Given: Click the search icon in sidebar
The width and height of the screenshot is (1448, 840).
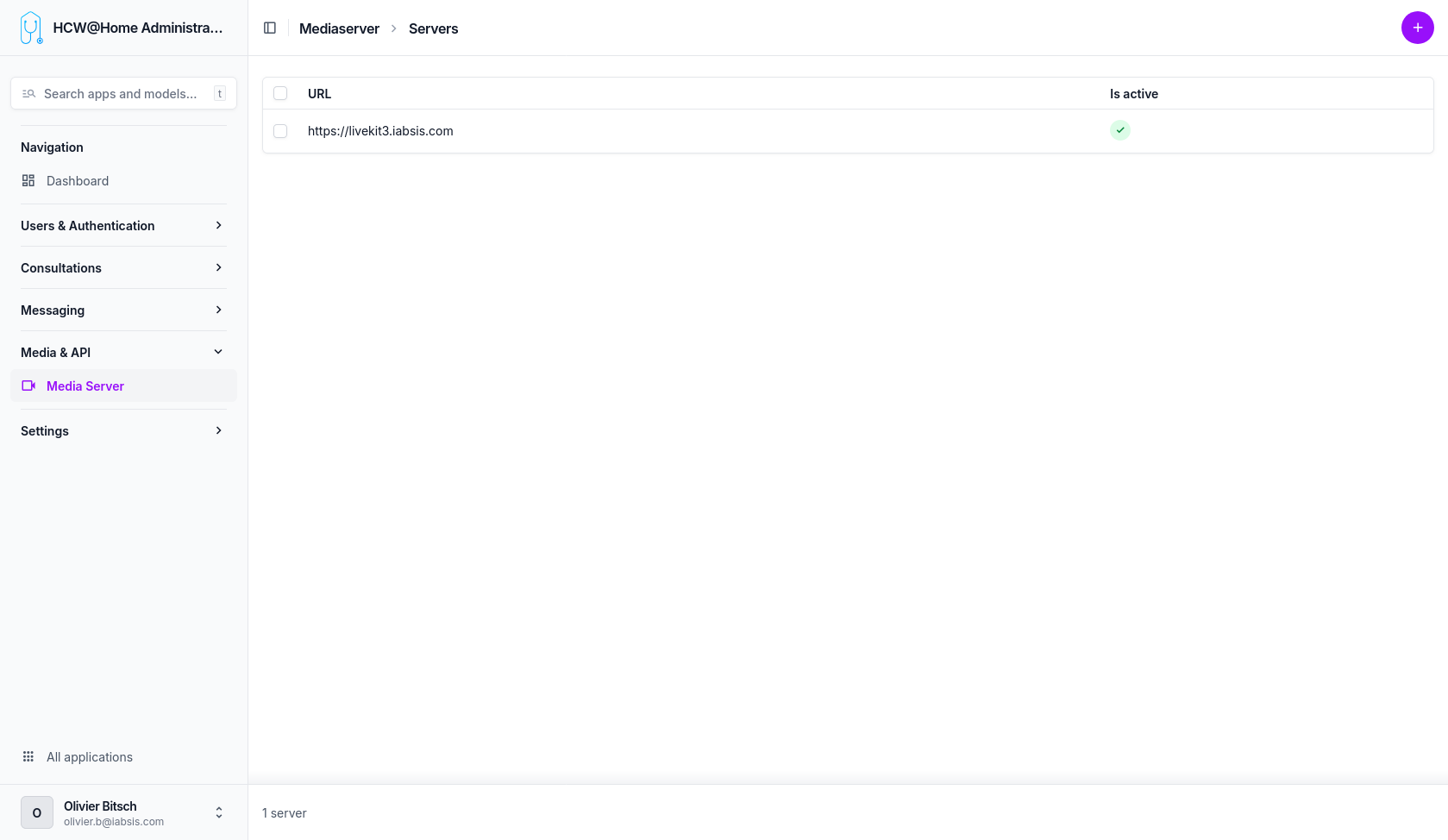Looking at the screenshot, I should pos(29,94).
